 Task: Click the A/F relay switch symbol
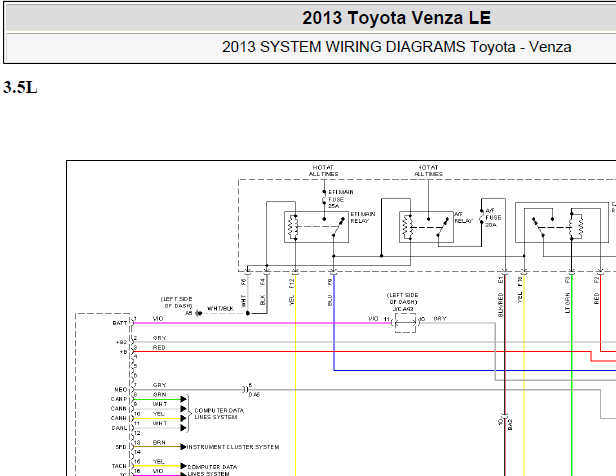[x=443, y=227]
